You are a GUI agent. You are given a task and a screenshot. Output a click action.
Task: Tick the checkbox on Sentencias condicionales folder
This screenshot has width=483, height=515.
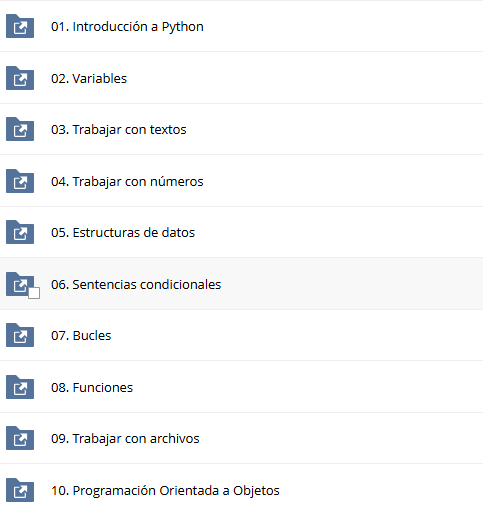point(34,293)
